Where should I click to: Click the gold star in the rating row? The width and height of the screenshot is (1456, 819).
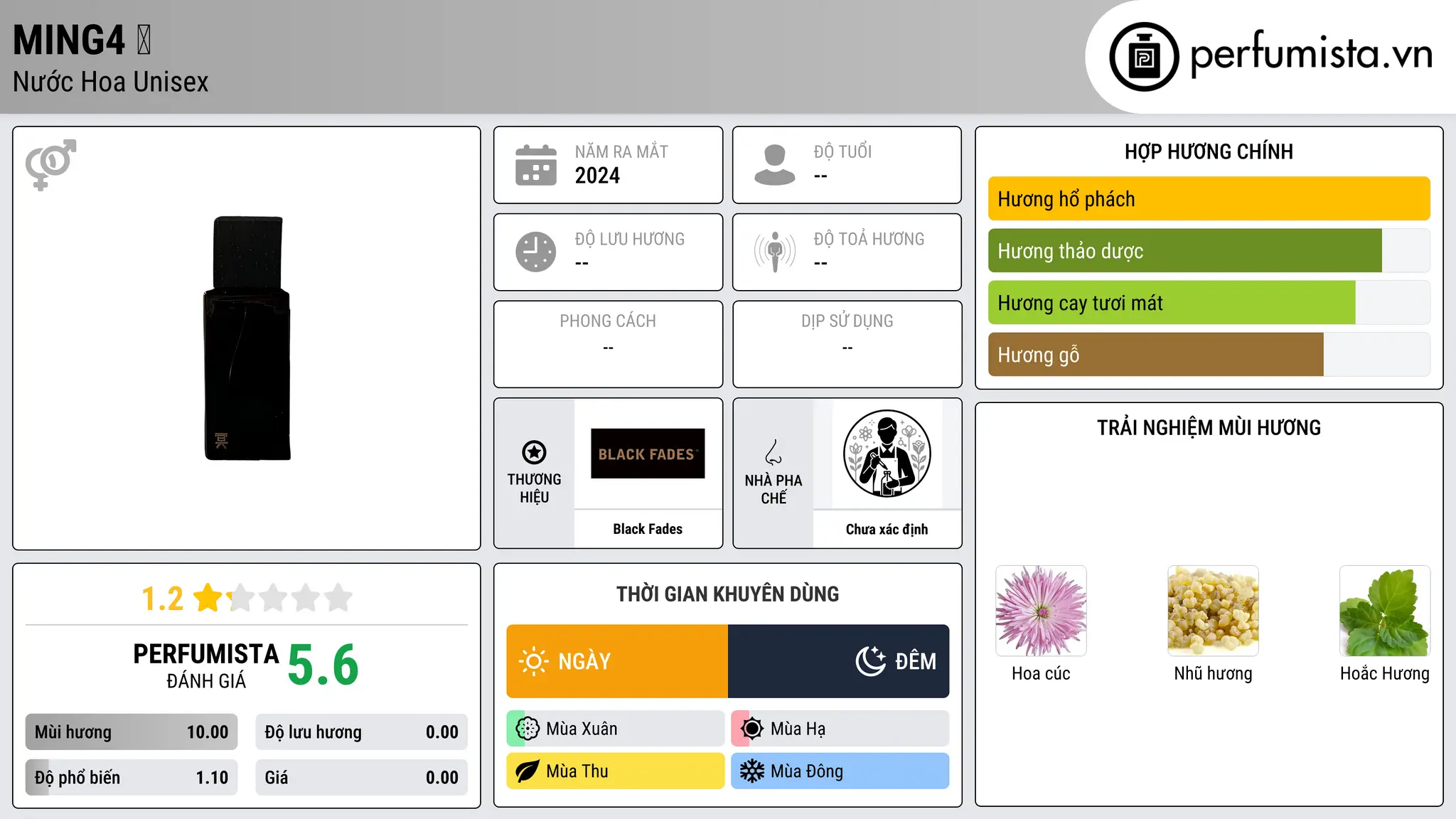click(208, 598)
